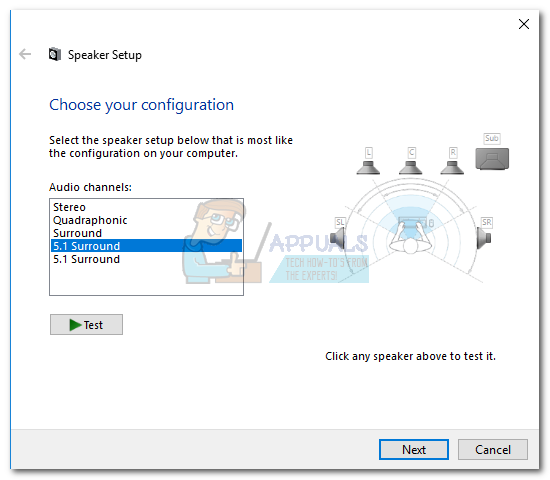Click the gray subwoofer box icon

click(492, 159)
